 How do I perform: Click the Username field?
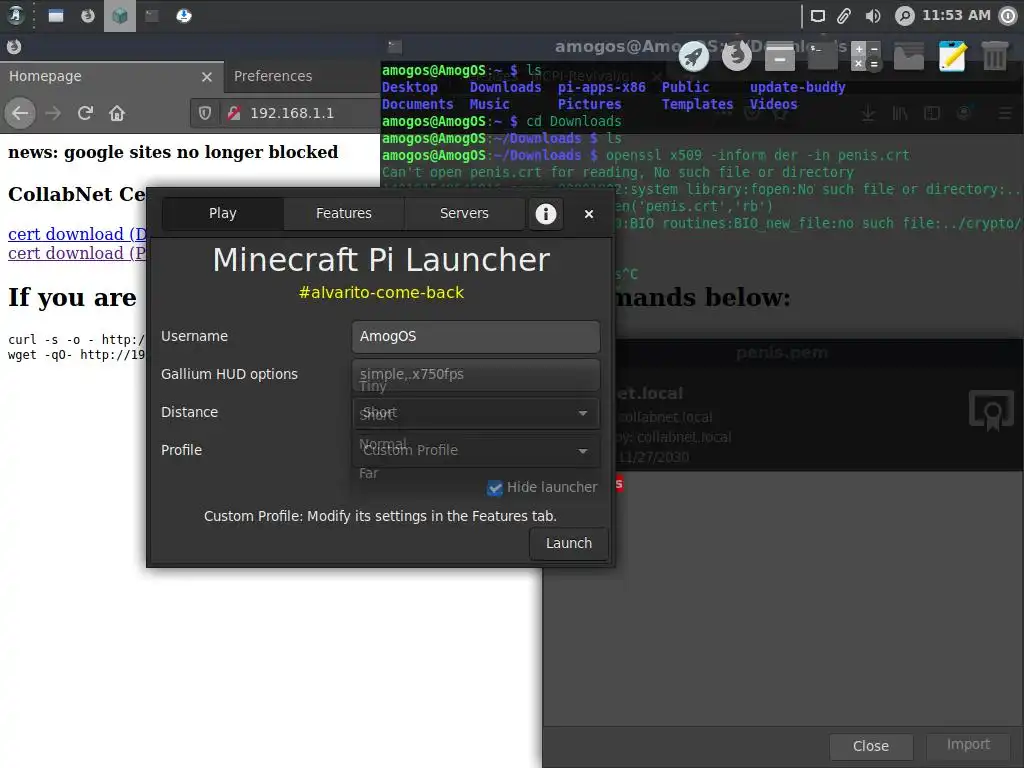476,336
